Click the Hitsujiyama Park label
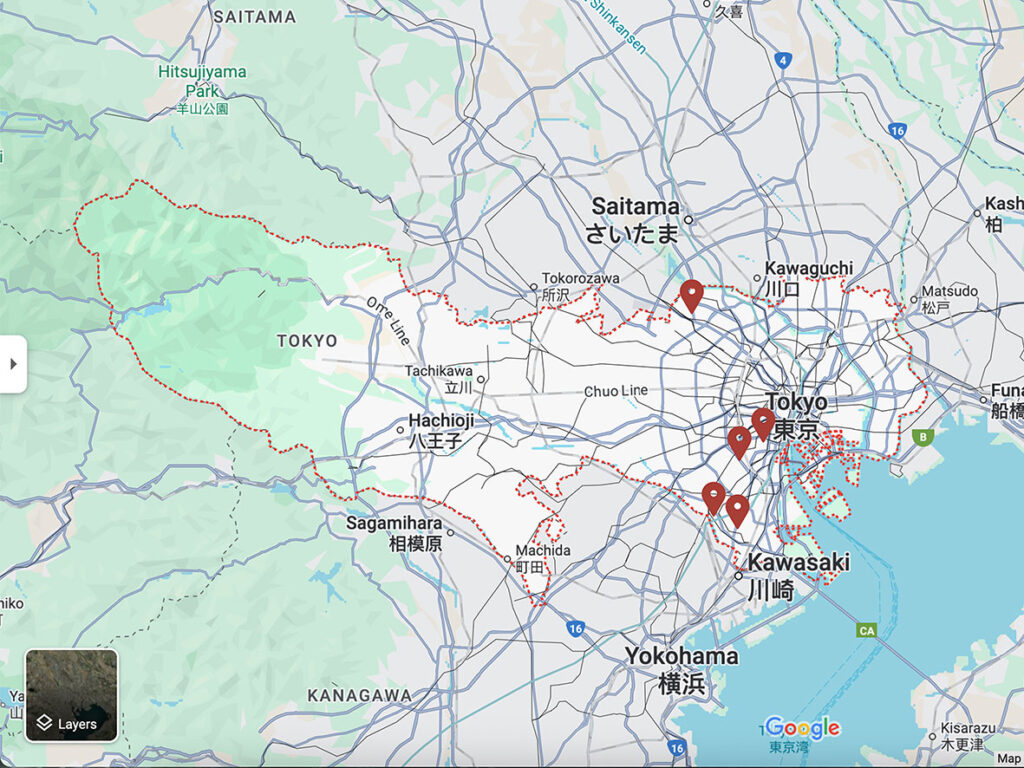Viewport: 1024px width, 768px height. point(202,89)
